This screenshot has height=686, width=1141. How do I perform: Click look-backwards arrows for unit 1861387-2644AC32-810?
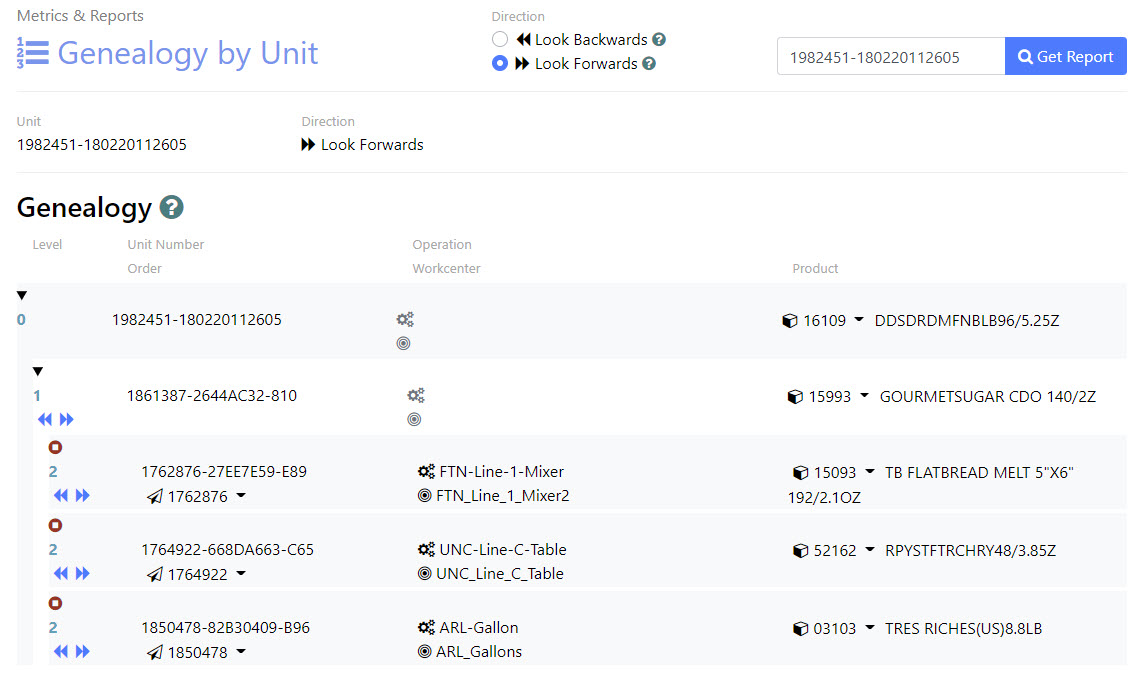pos(45,419)
